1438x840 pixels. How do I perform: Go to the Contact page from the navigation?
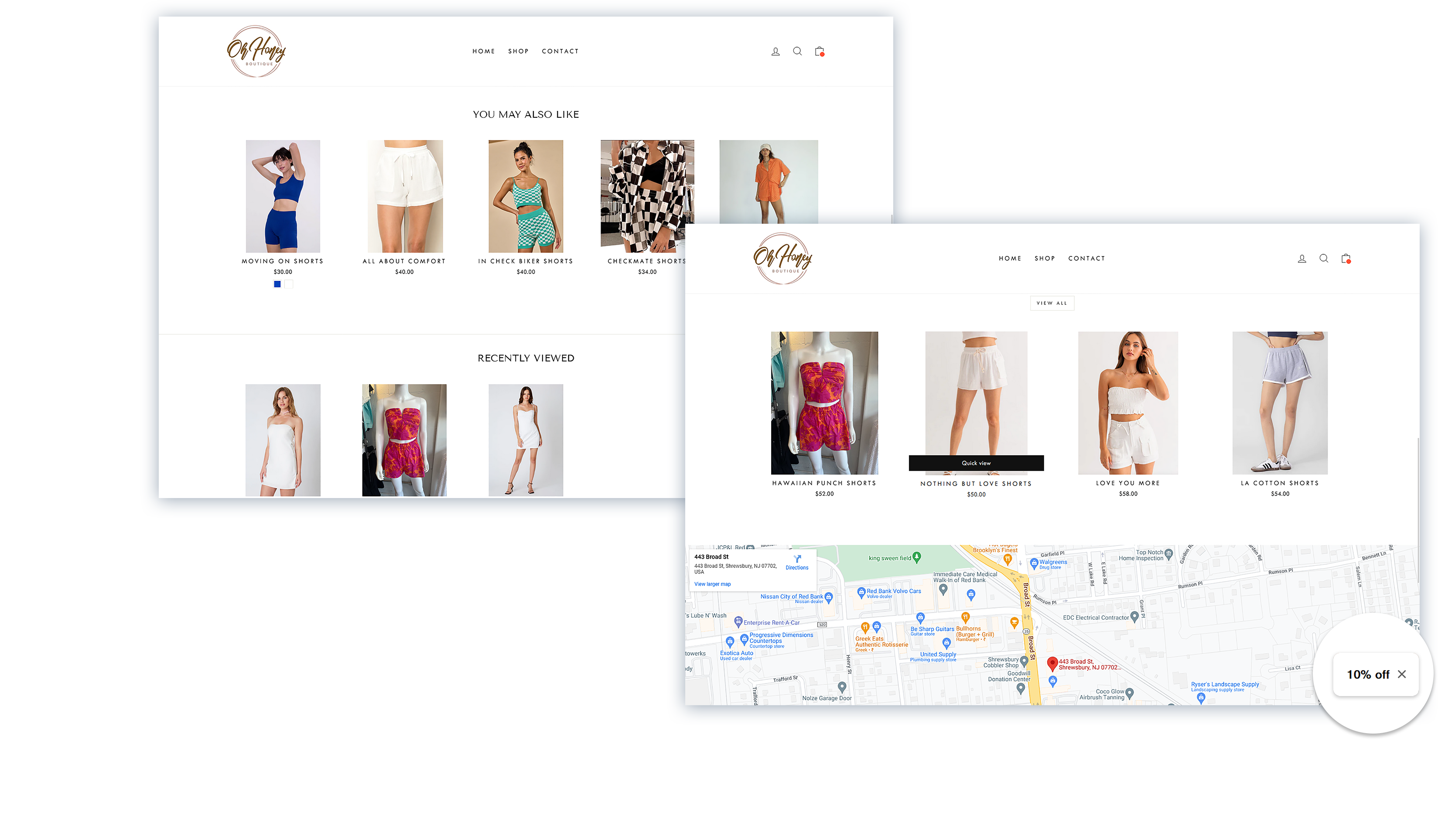[560, 51]
